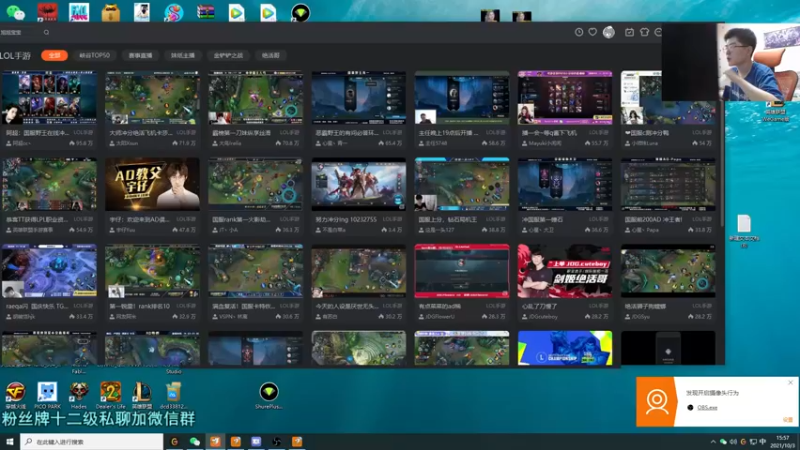Open the 国服上分 钻石局机王 stream title
This screenshot has width=800, height=450.
[x=447, y=219]
